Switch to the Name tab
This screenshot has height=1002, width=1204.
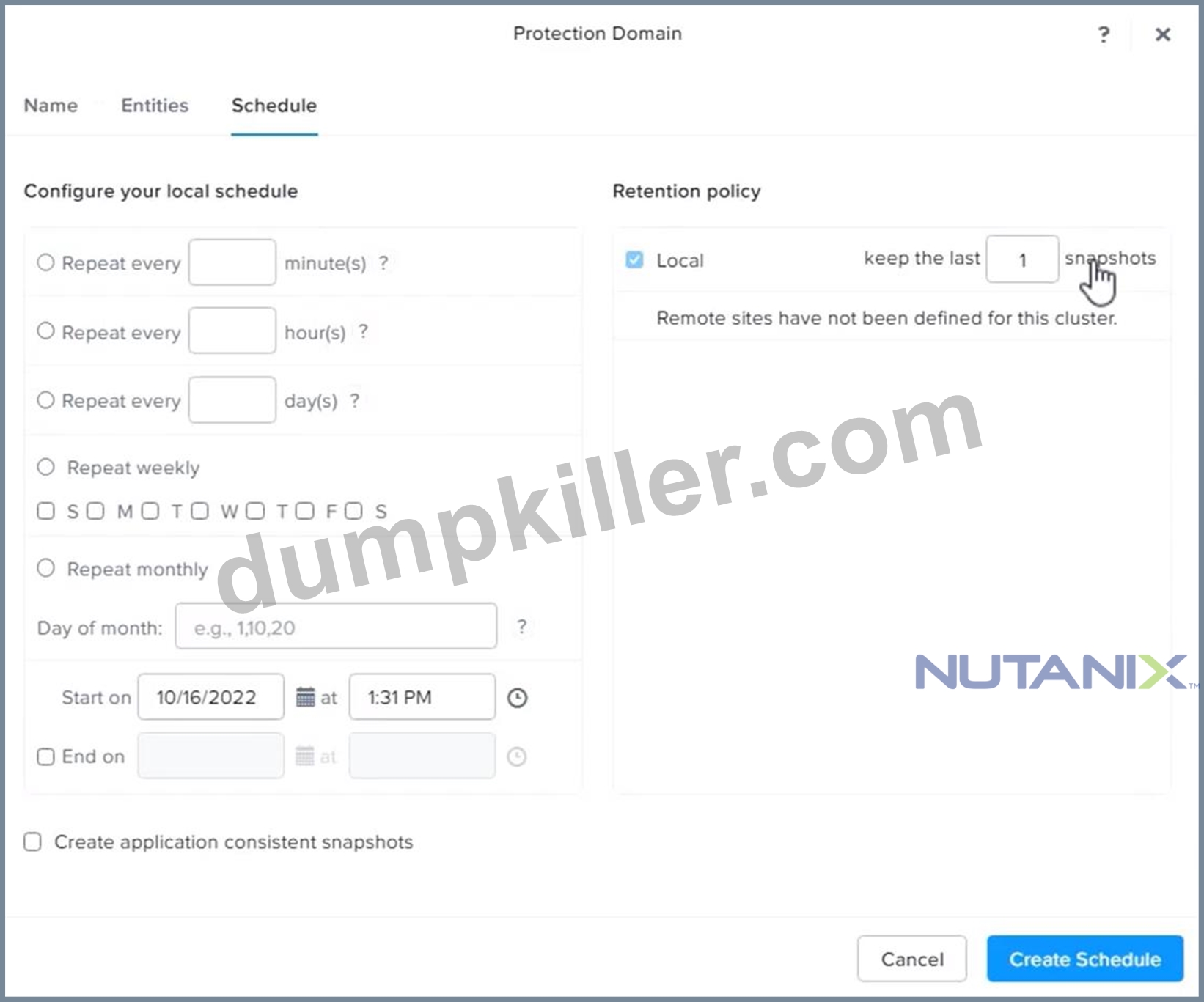51,106
